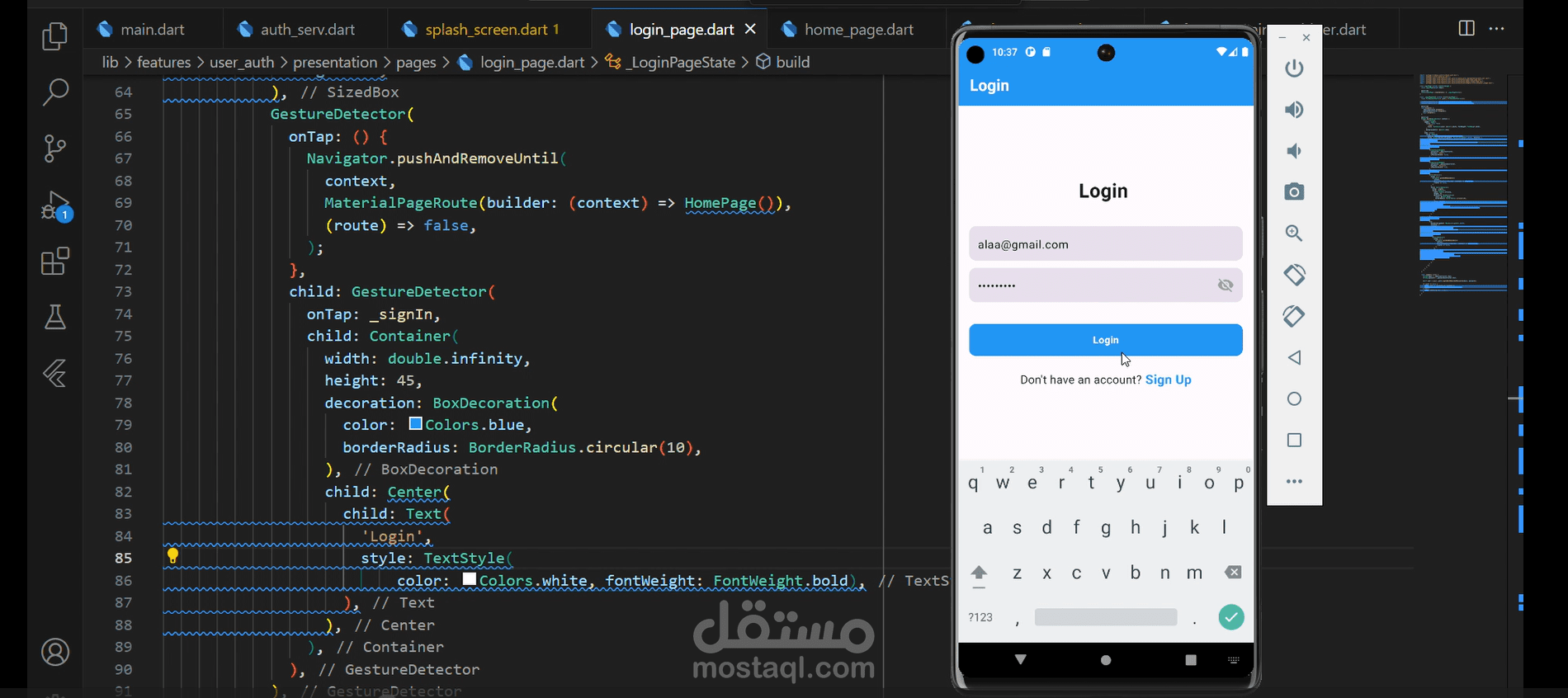
Task: Switch keyboard to ?123 symbols
Action: point(980,617)
